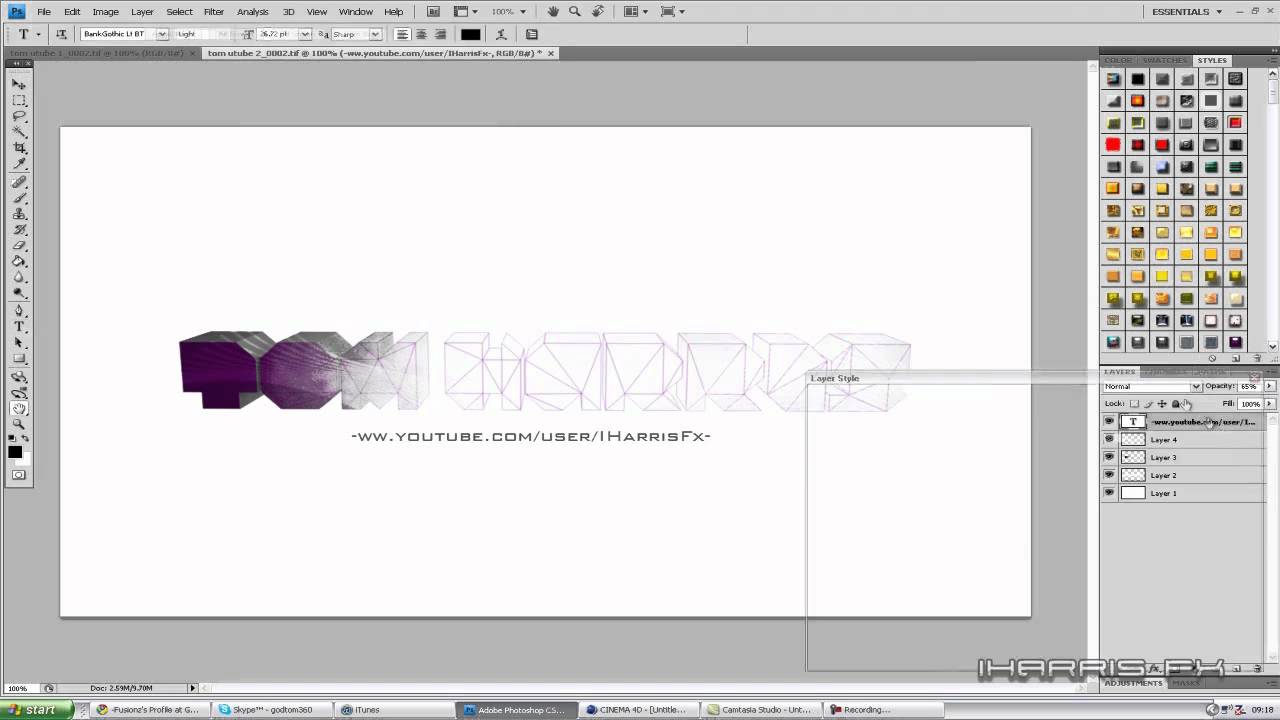Select the Eyedropper tool
Image resolution: width=1280 pixels, height=720 pixels.
coord(19,164)
